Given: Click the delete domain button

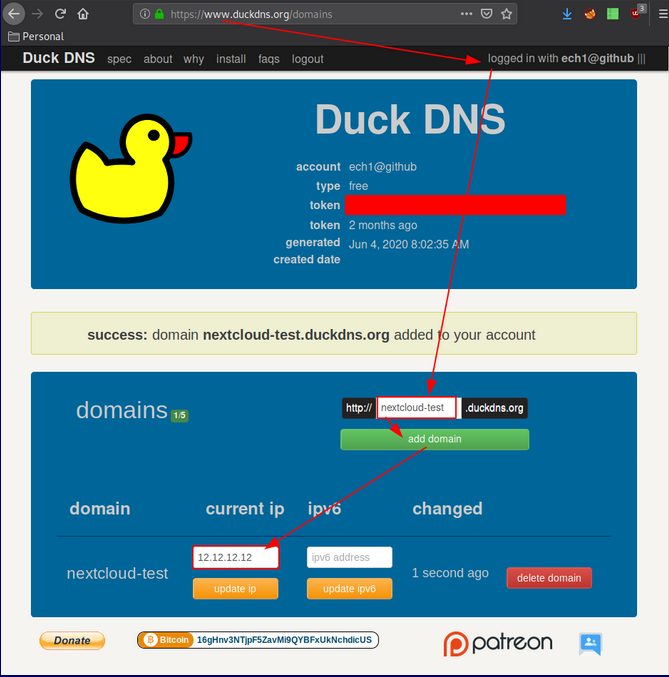Looking at the screenshot, I should click(549, 578).
